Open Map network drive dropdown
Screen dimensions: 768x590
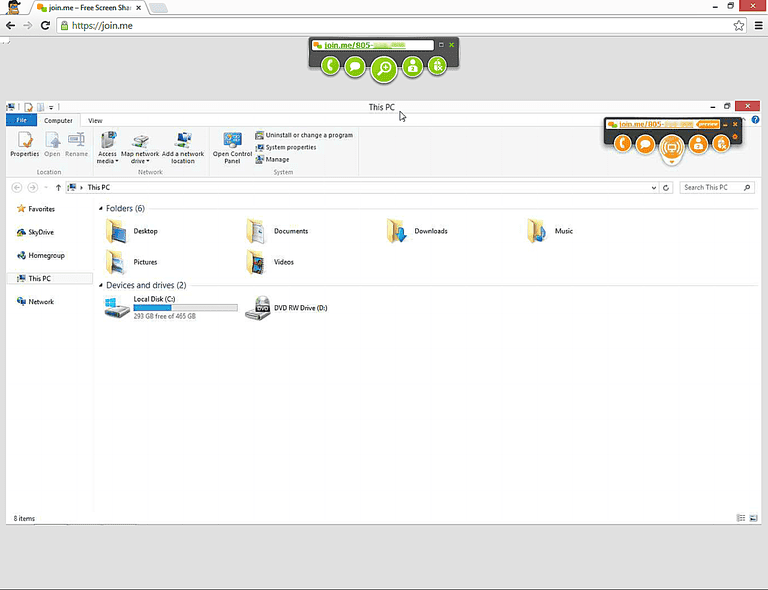(140, 147)
